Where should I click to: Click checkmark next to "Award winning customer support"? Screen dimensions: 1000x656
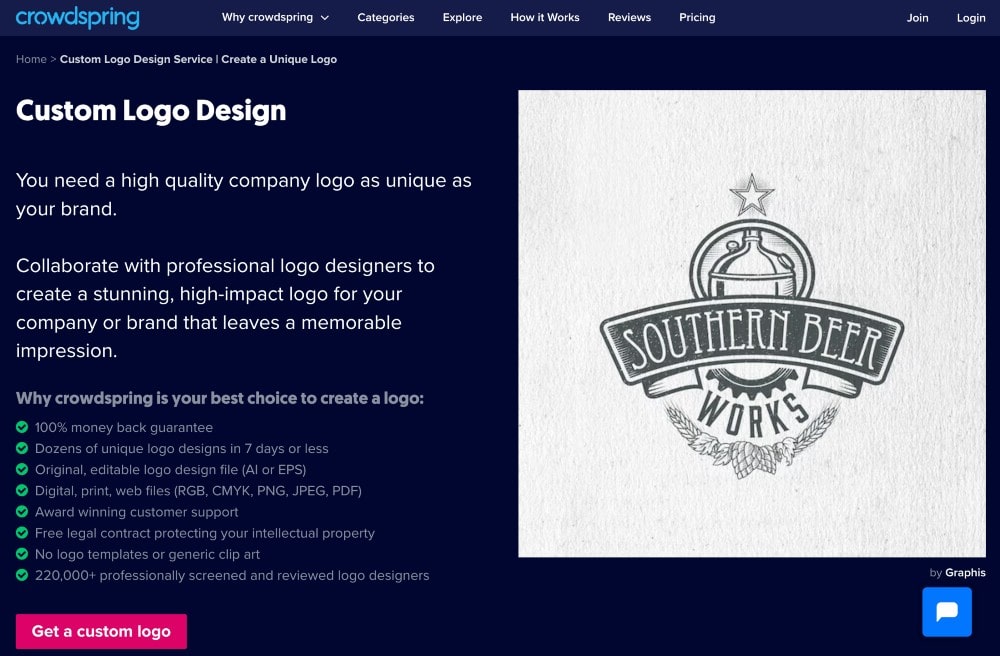[x=21, y=512]
